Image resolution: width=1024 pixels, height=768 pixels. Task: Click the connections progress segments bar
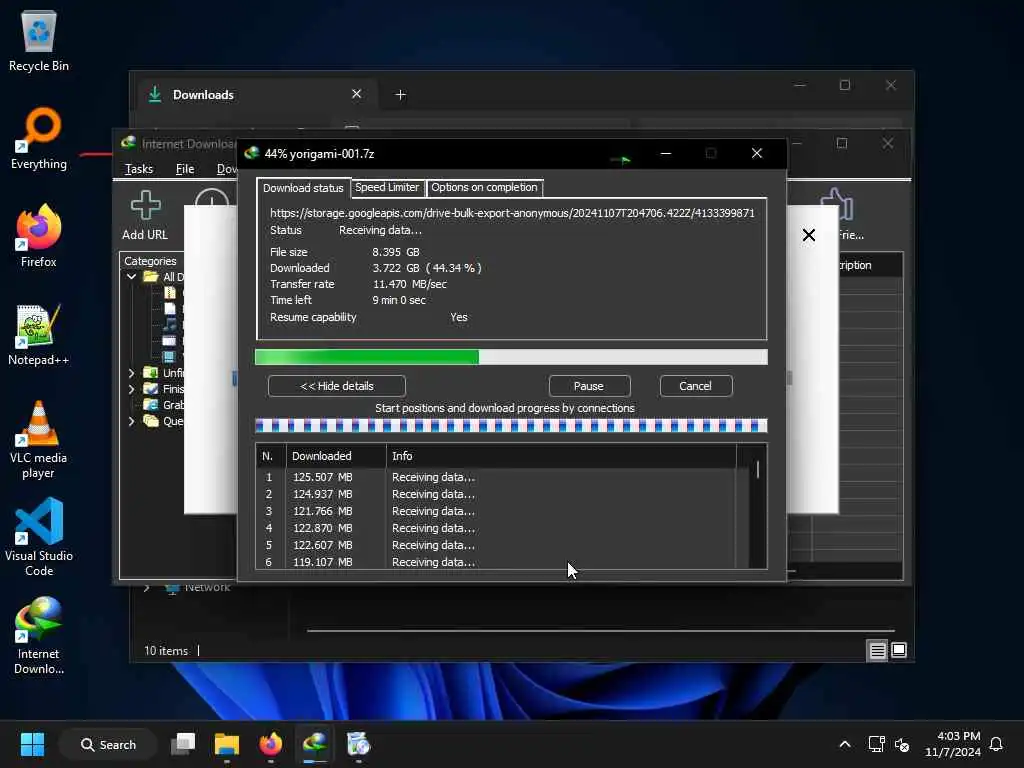click(x=511, y=426)
